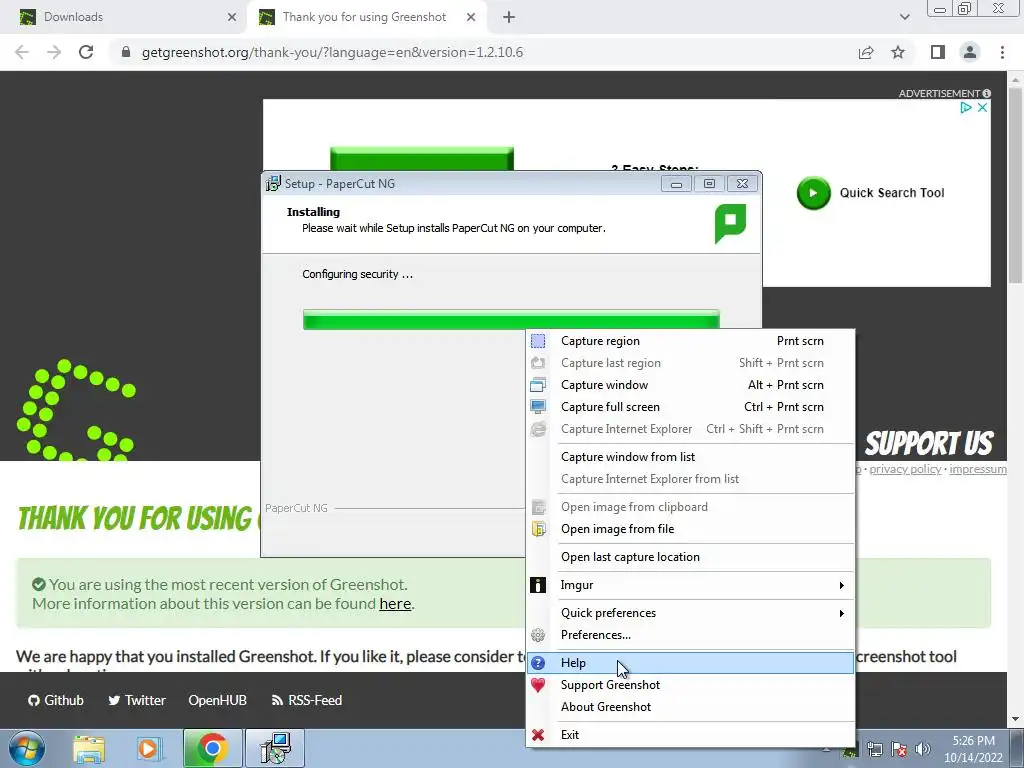Image resolution: width=1024 pixels, height=768 pixels.
Task: Click the Preferences gear icon
Action: pyautogui.click(x=537, y=635)
